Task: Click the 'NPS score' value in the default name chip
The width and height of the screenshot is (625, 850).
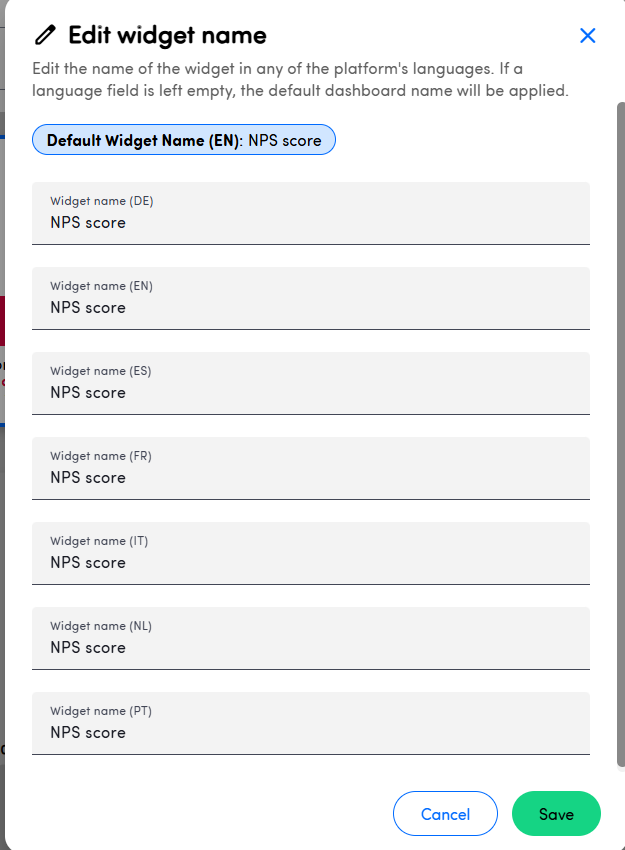Action: coord(285,140)
